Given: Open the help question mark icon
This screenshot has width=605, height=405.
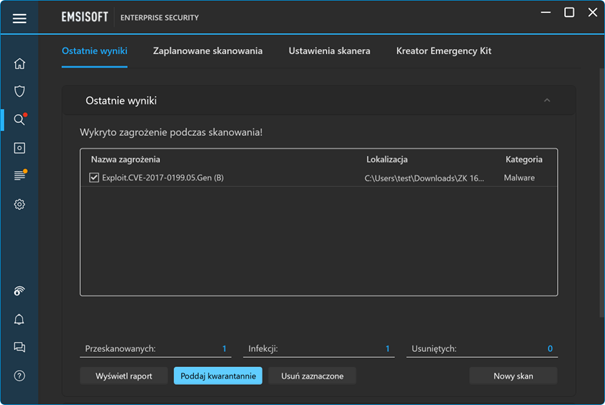Looking at the screenshot, I should (x=19, y=376).
